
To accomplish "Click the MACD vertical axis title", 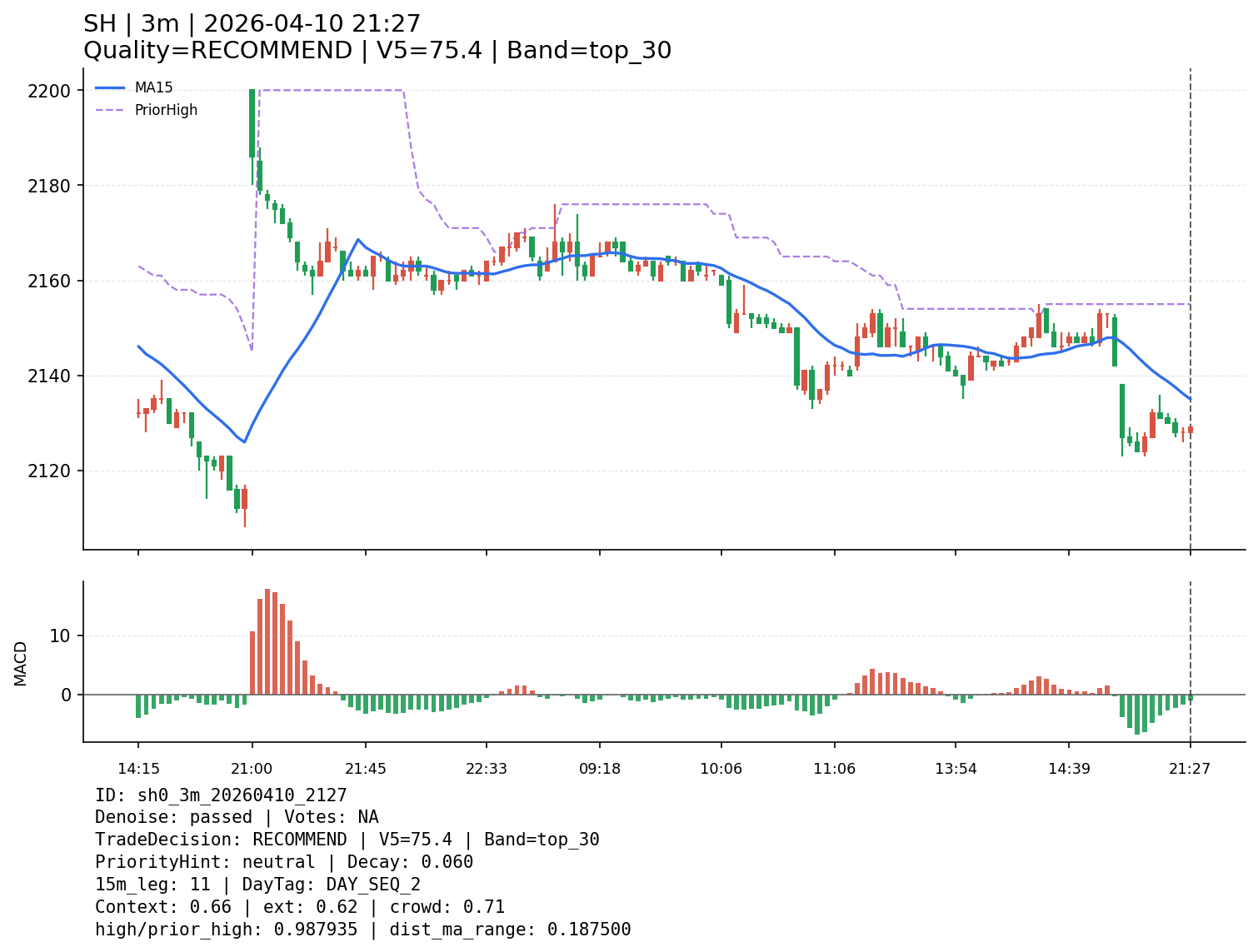I will point(21,663).
